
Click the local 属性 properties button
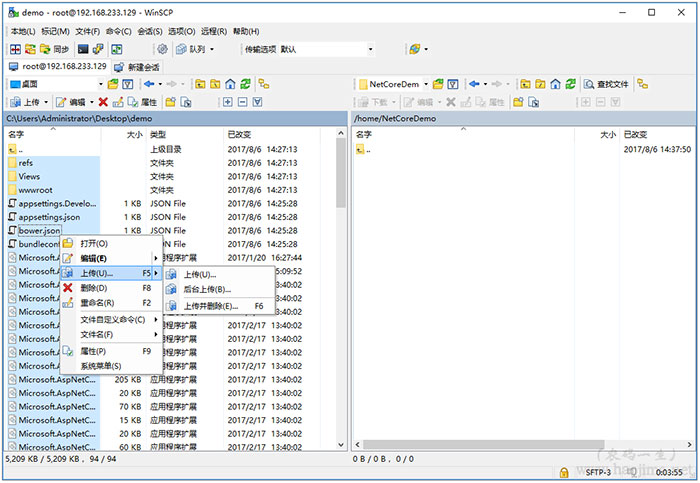[142, 102]
